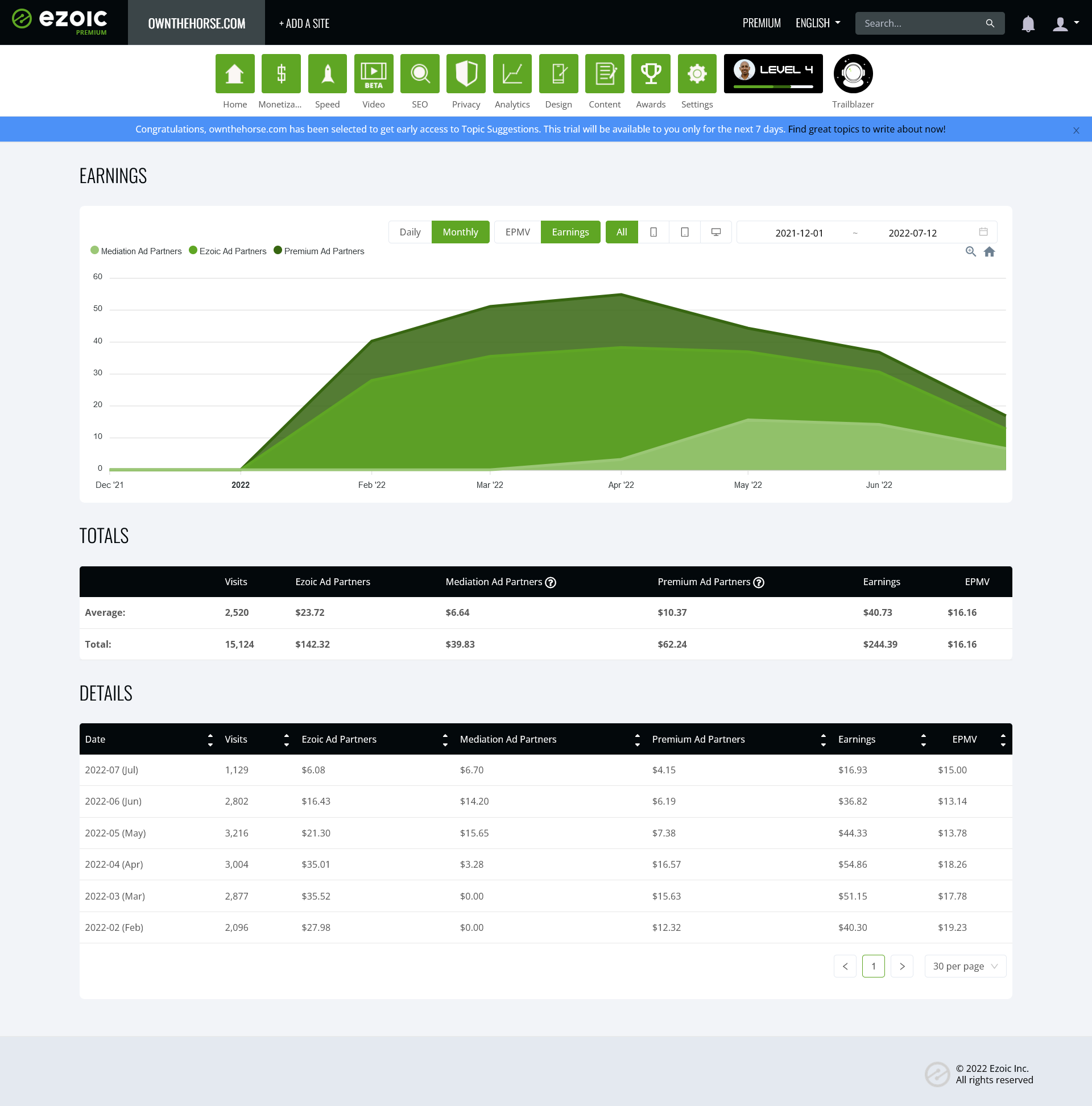Open the Find great topics link
1092x1106 pixels.
866,130
